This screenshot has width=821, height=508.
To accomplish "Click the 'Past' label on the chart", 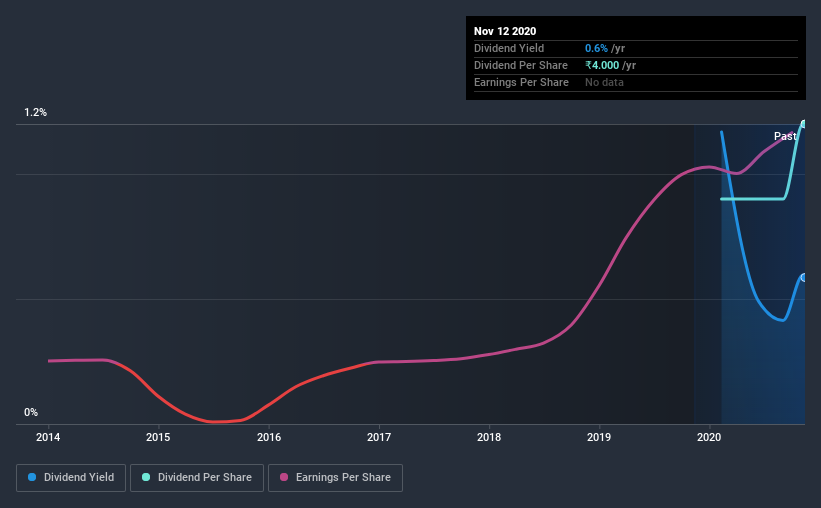I will pos(785,136).
